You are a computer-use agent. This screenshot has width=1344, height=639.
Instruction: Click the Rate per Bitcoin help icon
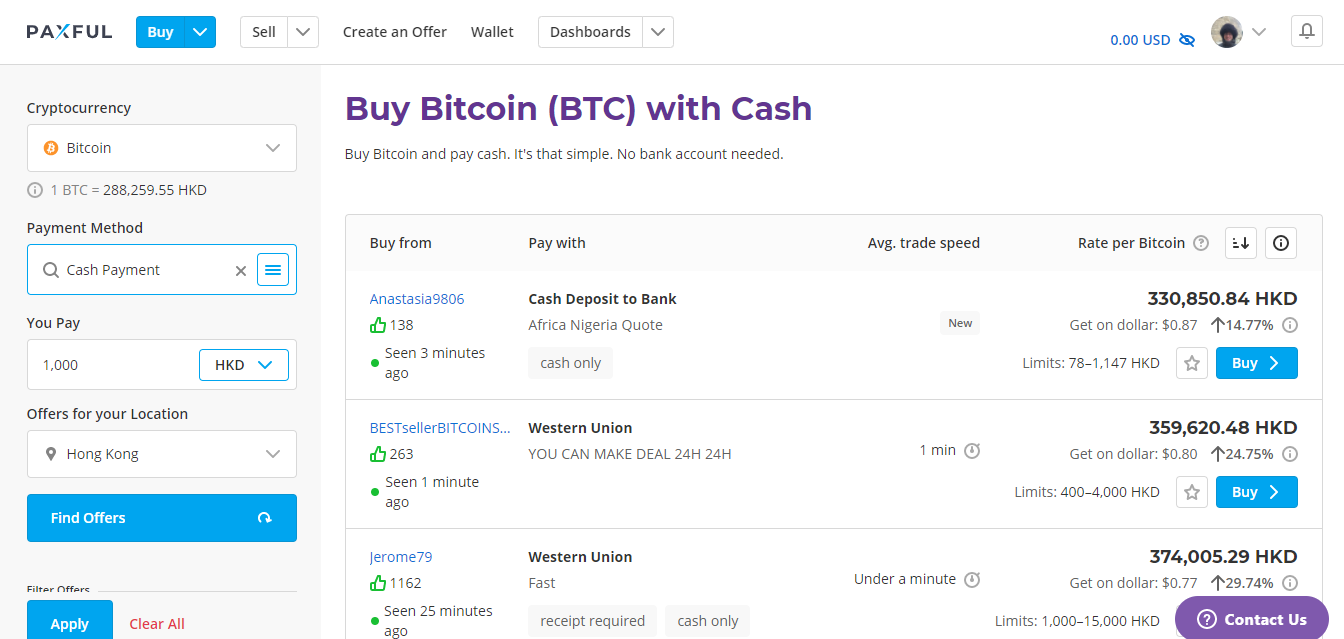[1201, 243]
